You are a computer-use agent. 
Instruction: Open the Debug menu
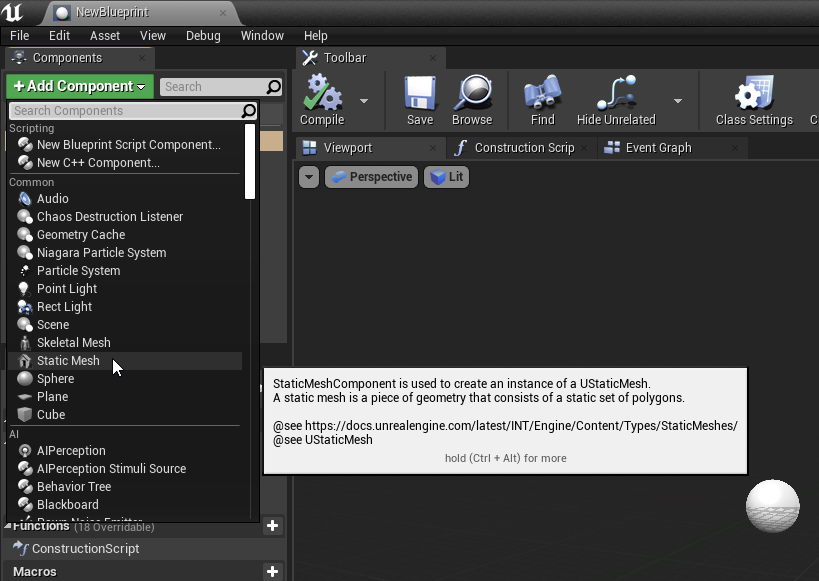[x=203, y=36]
